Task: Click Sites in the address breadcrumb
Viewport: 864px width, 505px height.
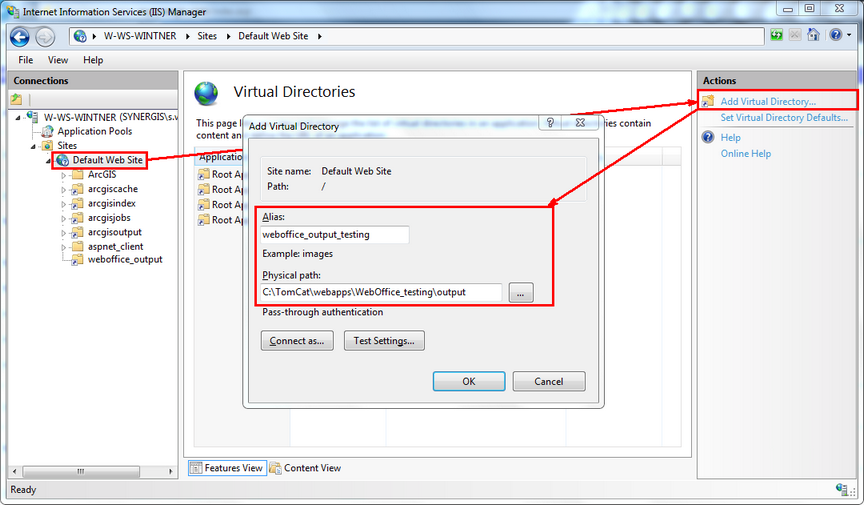Action: click(x=207, y=36)
